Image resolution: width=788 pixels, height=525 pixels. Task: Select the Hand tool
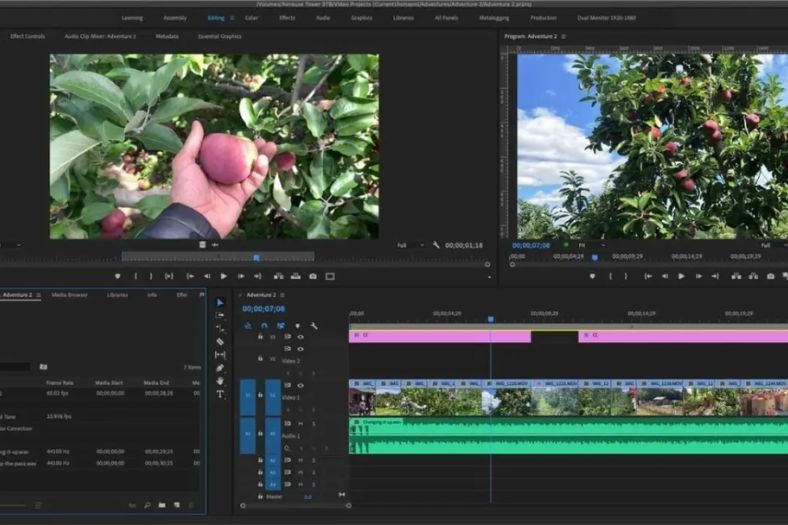coord(220,381)
